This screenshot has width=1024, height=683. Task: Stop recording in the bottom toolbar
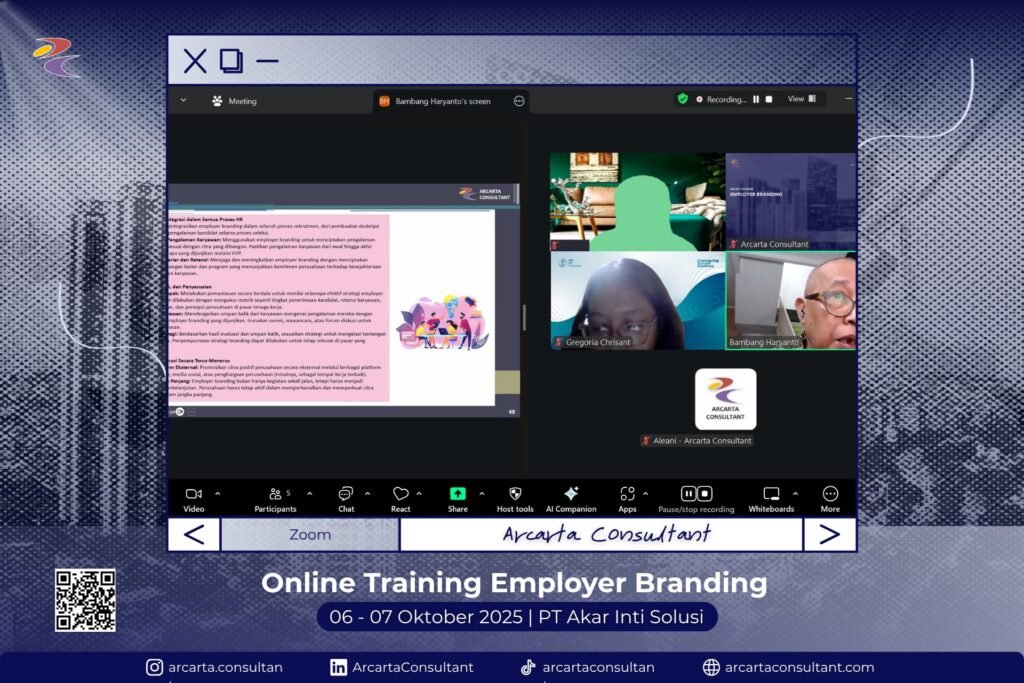click(x=705, y=494)
